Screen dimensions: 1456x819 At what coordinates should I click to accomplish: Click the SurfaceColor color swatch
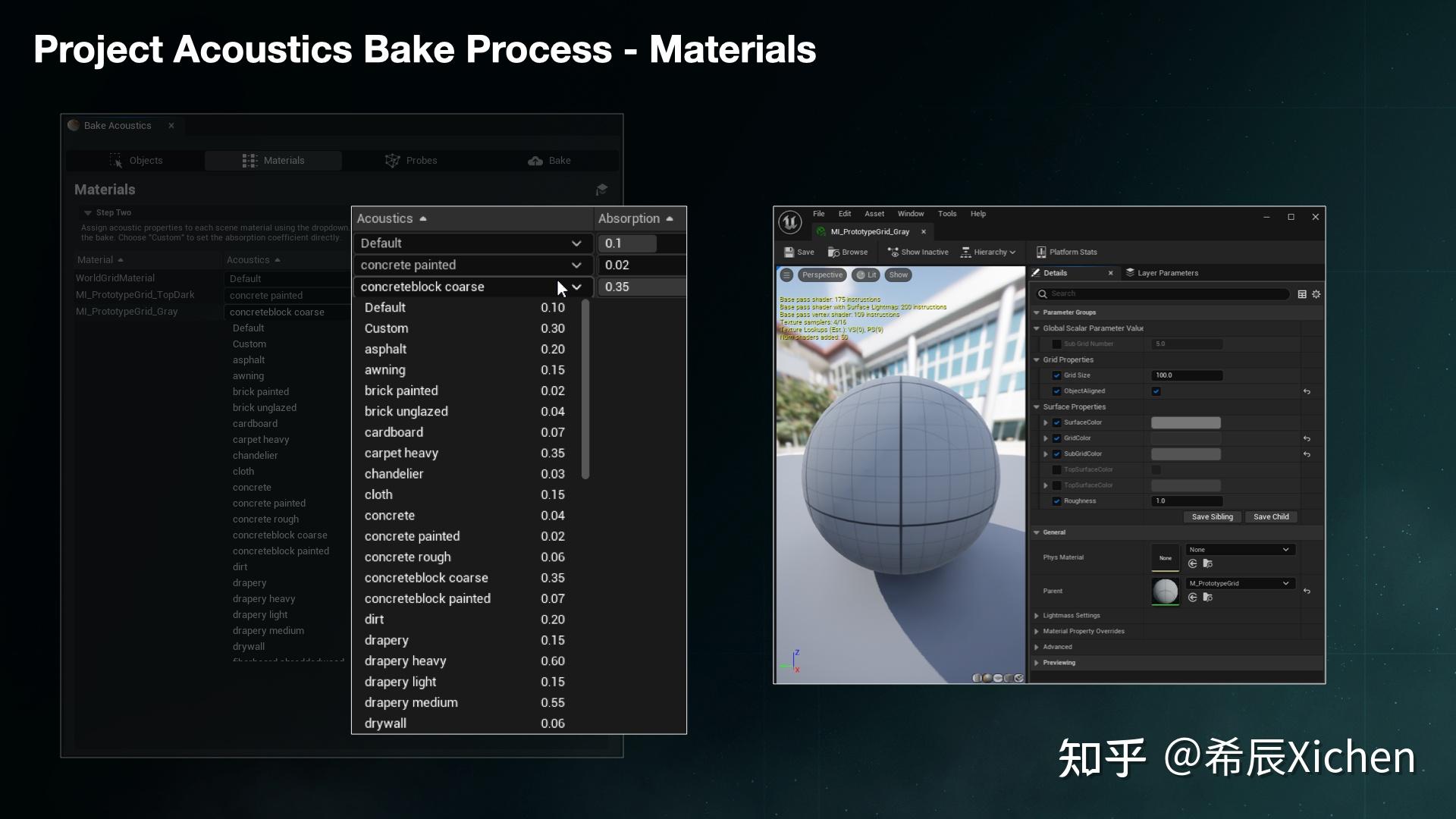point(1186,422)
